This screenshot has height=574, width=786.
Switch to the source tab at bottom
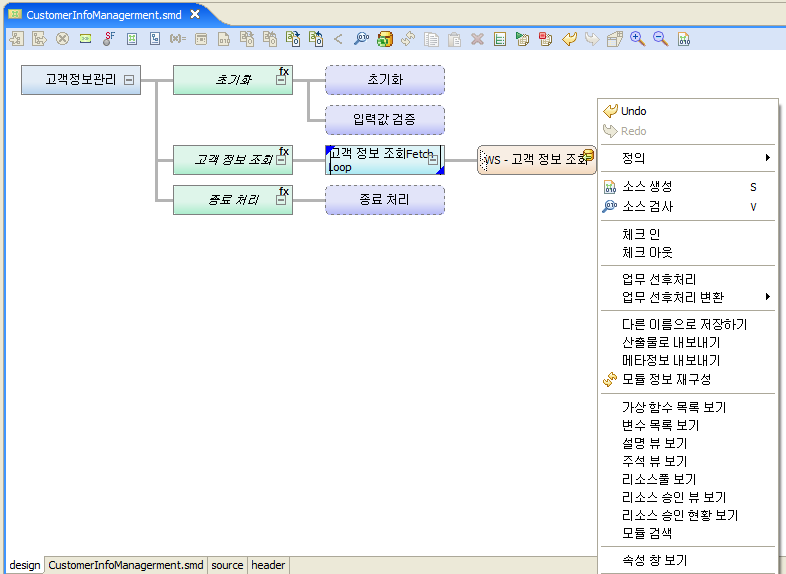227,565
